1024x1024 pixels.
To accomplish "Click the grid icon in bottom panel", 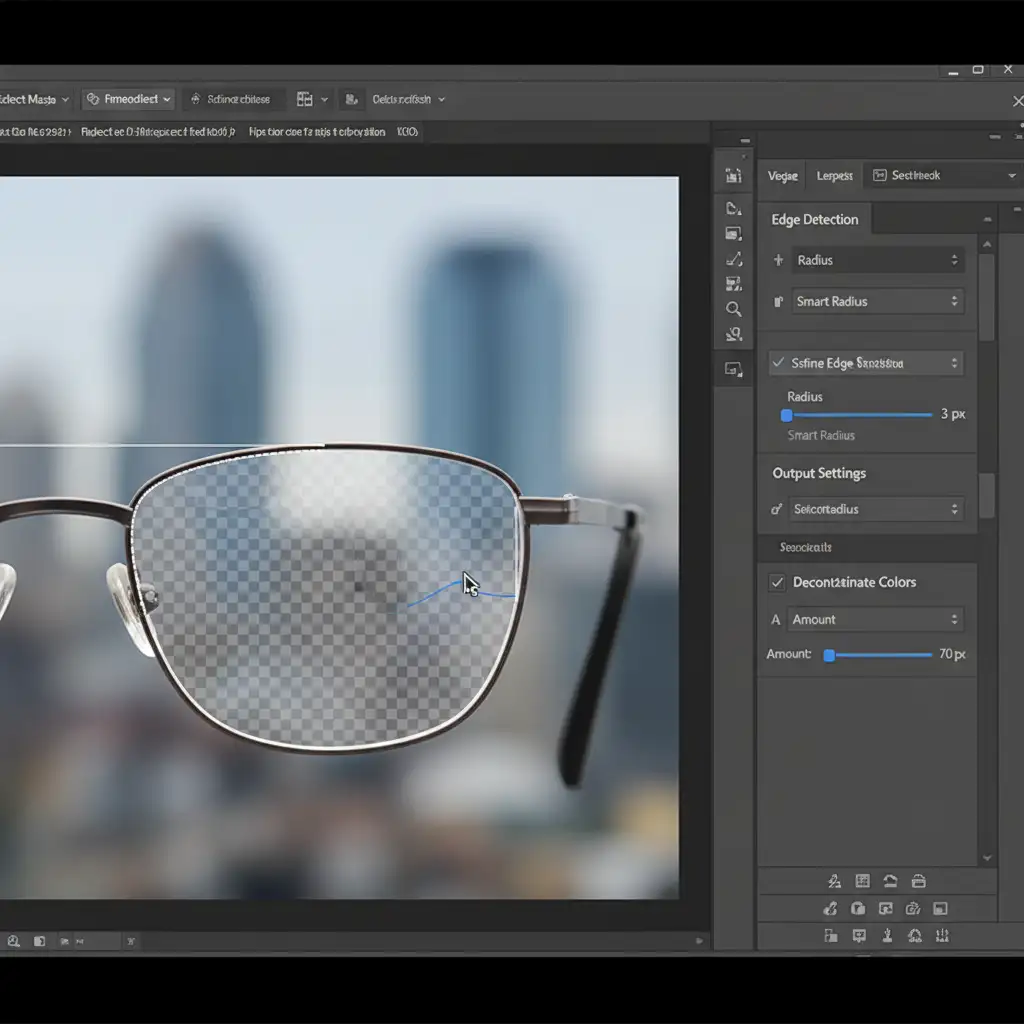I will pyautogui.click(x=862, y=881).
